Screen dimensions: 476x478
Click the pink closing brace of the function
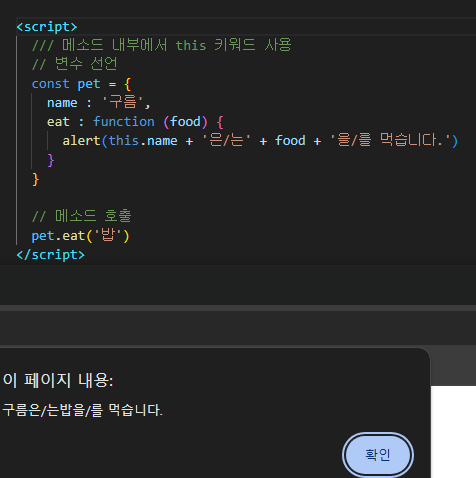tap(51, 160)
